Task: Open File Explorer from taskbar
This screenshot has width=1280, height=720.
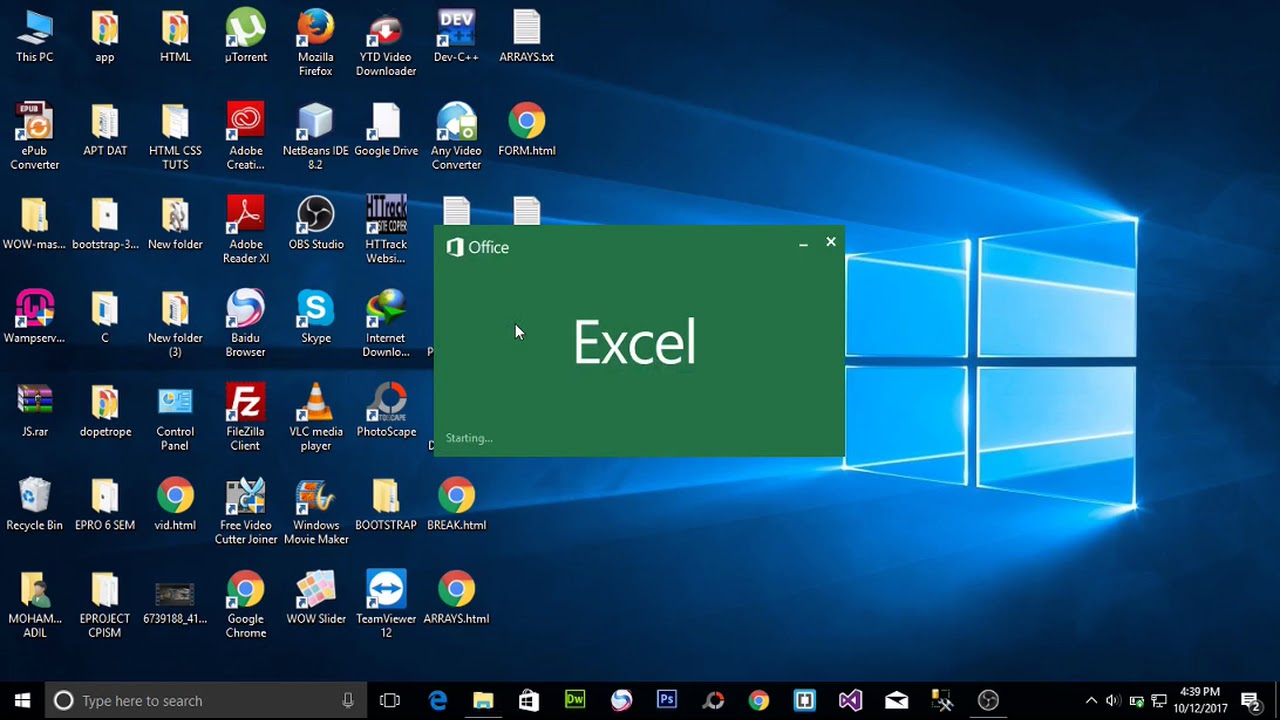Action: click(x=483, y=700)
